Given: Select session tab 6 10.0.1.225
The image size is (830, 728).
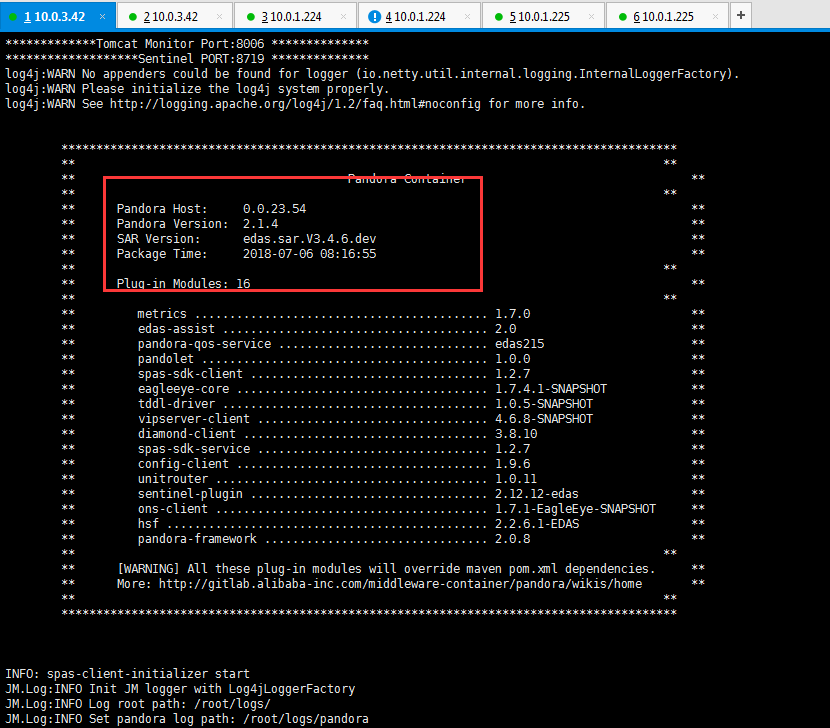Looking at the screenshot, I should (x=667, y=16).
